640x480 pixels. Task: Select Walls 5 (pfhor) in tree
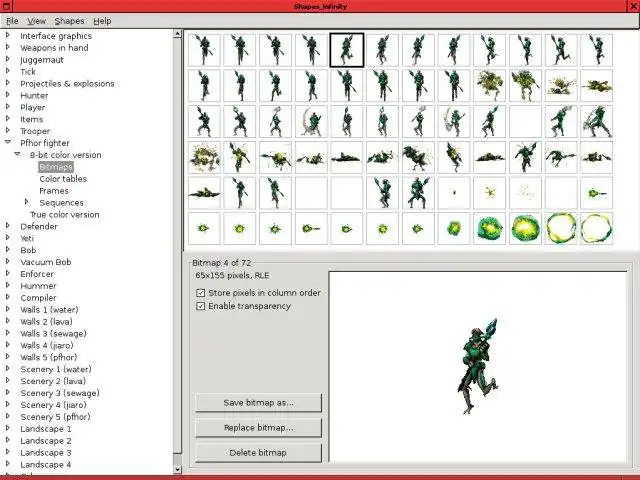point(49,357)
